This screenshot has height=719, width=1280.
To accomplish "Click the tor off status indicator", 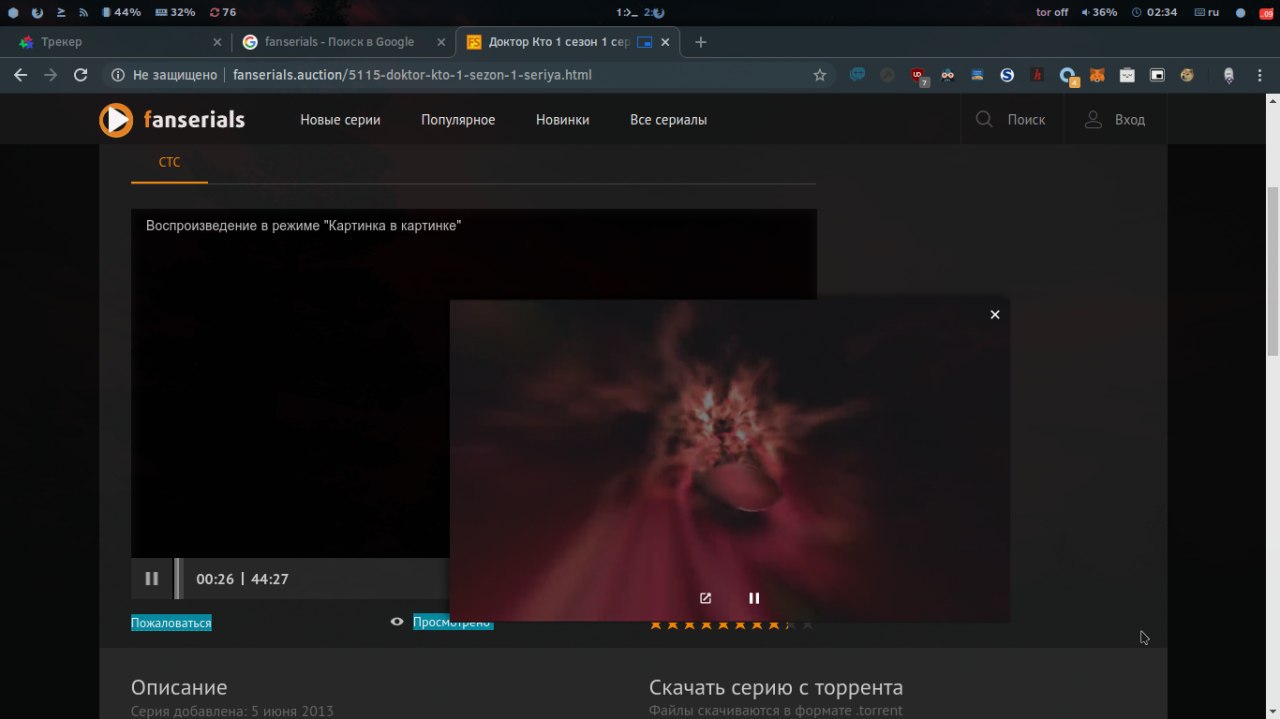I will (x=1051, y=12).
